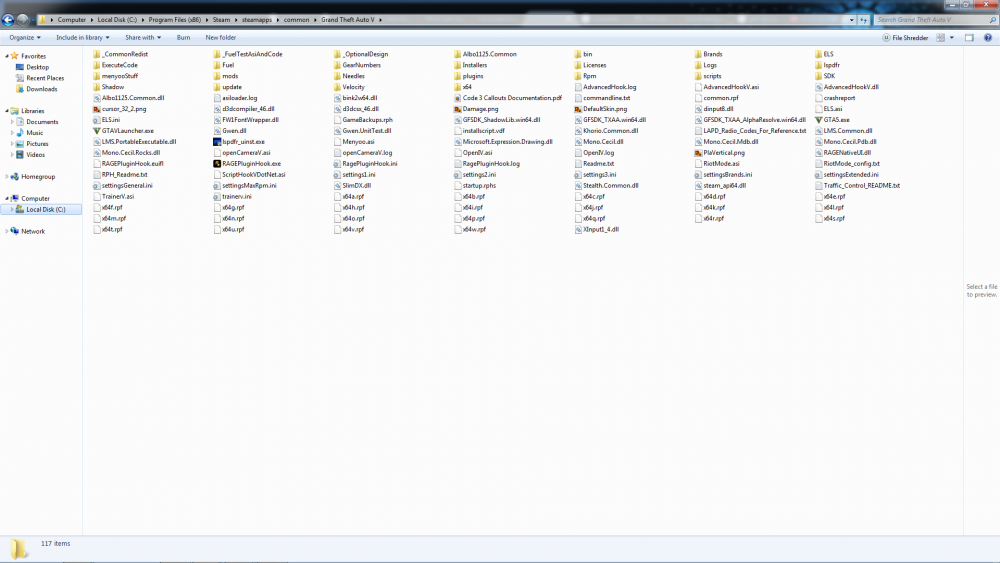Open the Organize dropdown menu
The image size is (1000, 563).
(25, 38)
